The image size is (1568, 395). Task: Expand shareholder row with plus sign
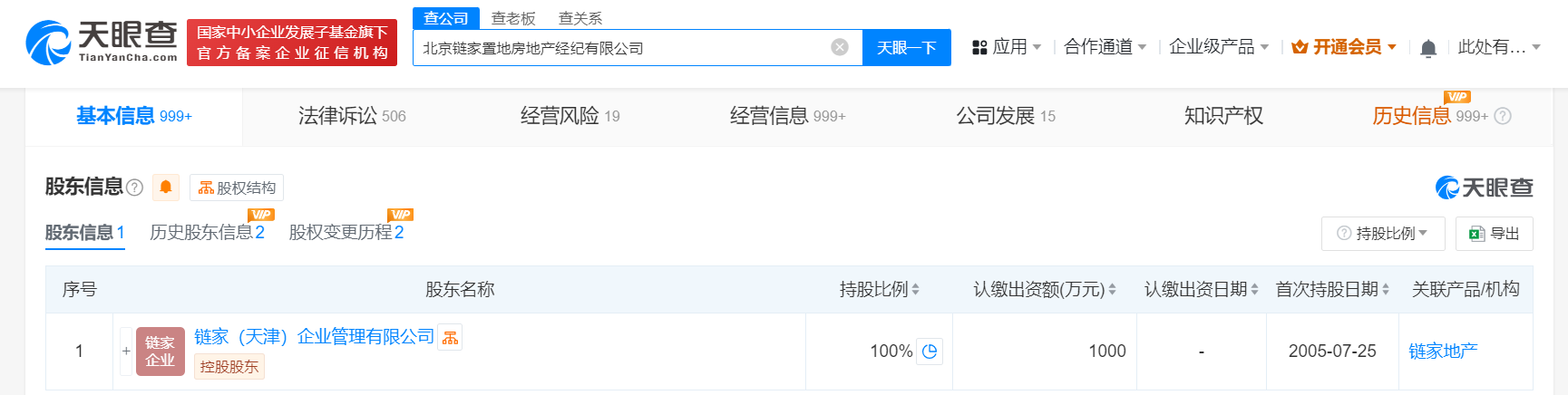[x=126, y=351]
